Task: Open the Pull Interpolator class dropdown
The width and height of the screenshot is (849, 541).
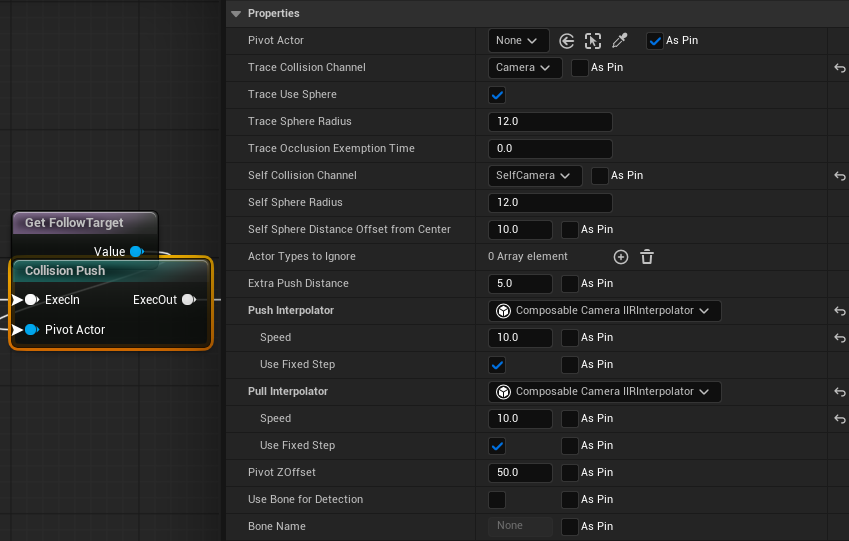Action: point(605,392)
